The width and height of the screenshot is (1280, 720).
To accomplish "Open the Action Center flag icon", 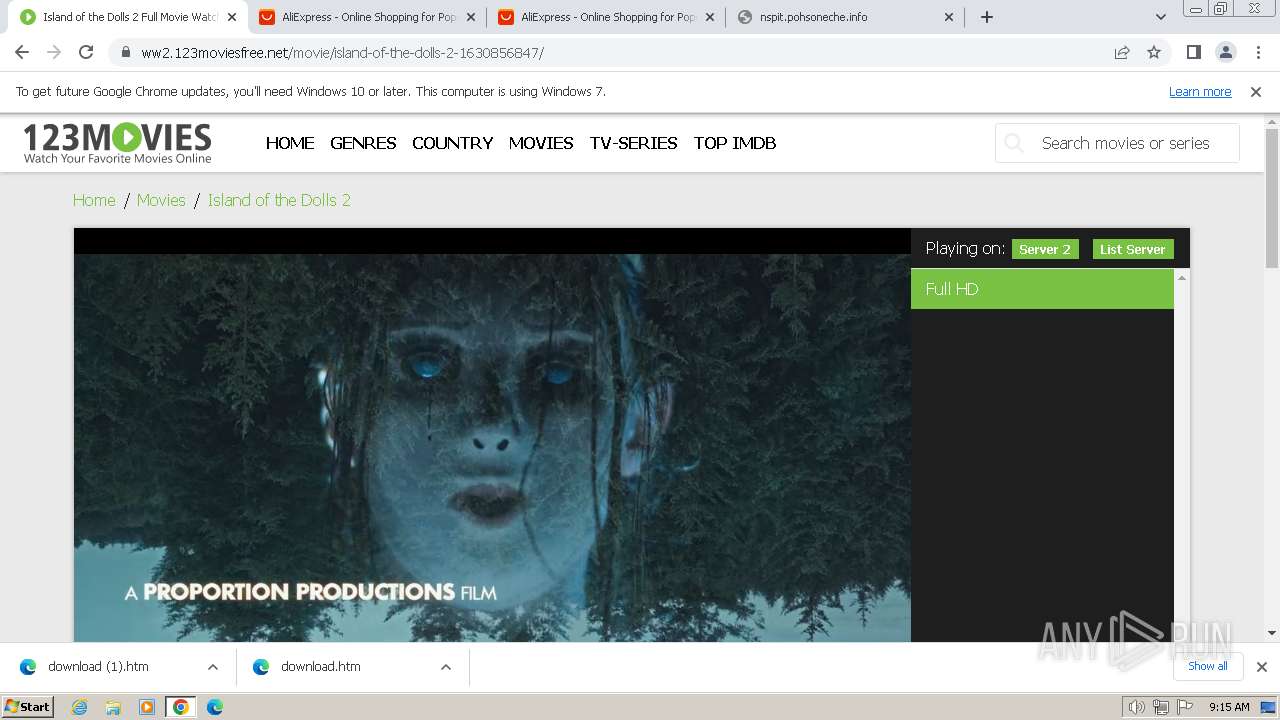I will click(1185, 707).
